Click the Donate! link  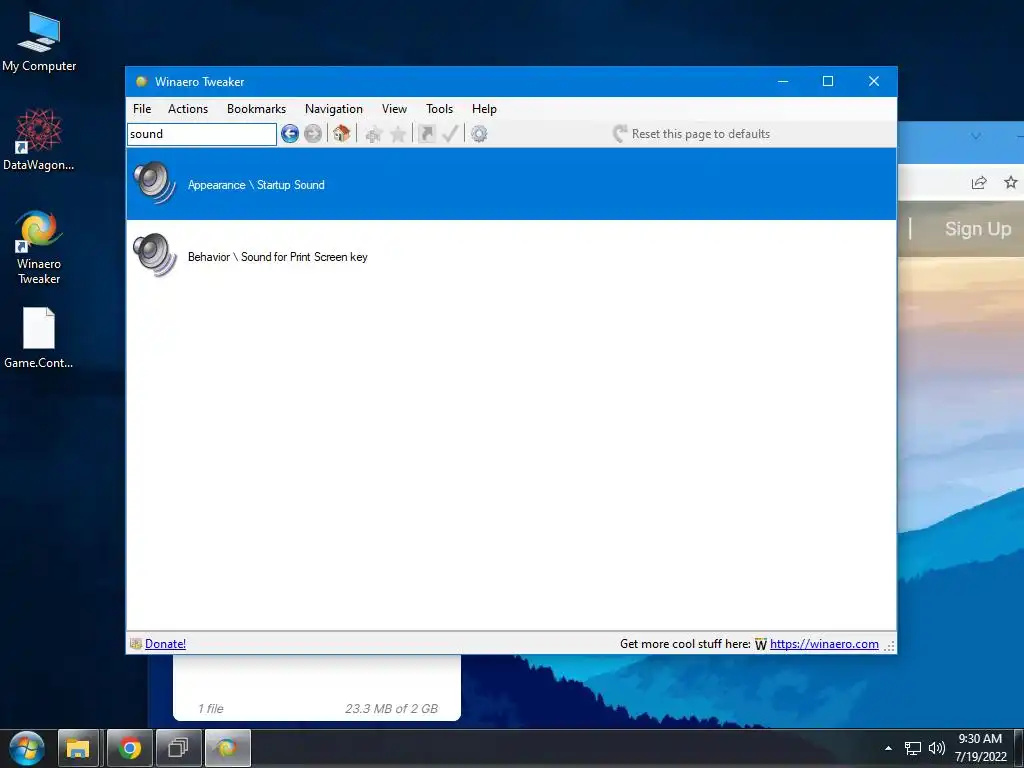point(165,644)
